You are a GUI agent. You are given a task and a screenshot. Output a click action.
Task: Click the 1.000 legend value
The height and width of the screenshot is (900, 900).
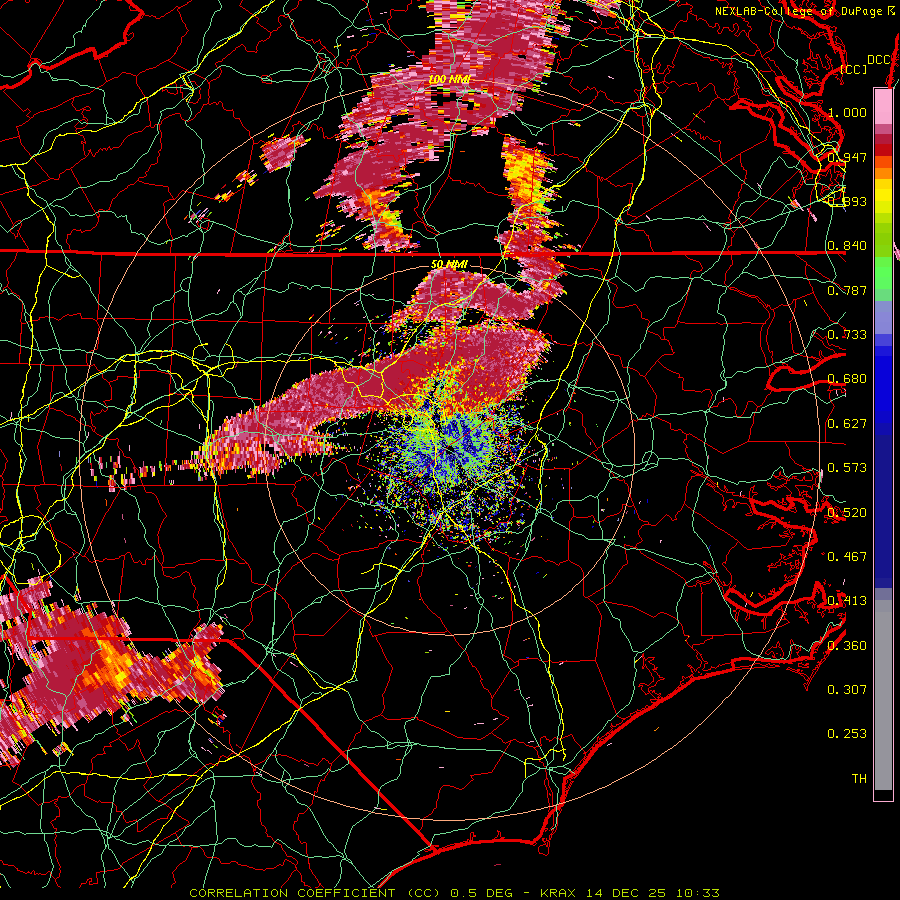click(847, 112)
